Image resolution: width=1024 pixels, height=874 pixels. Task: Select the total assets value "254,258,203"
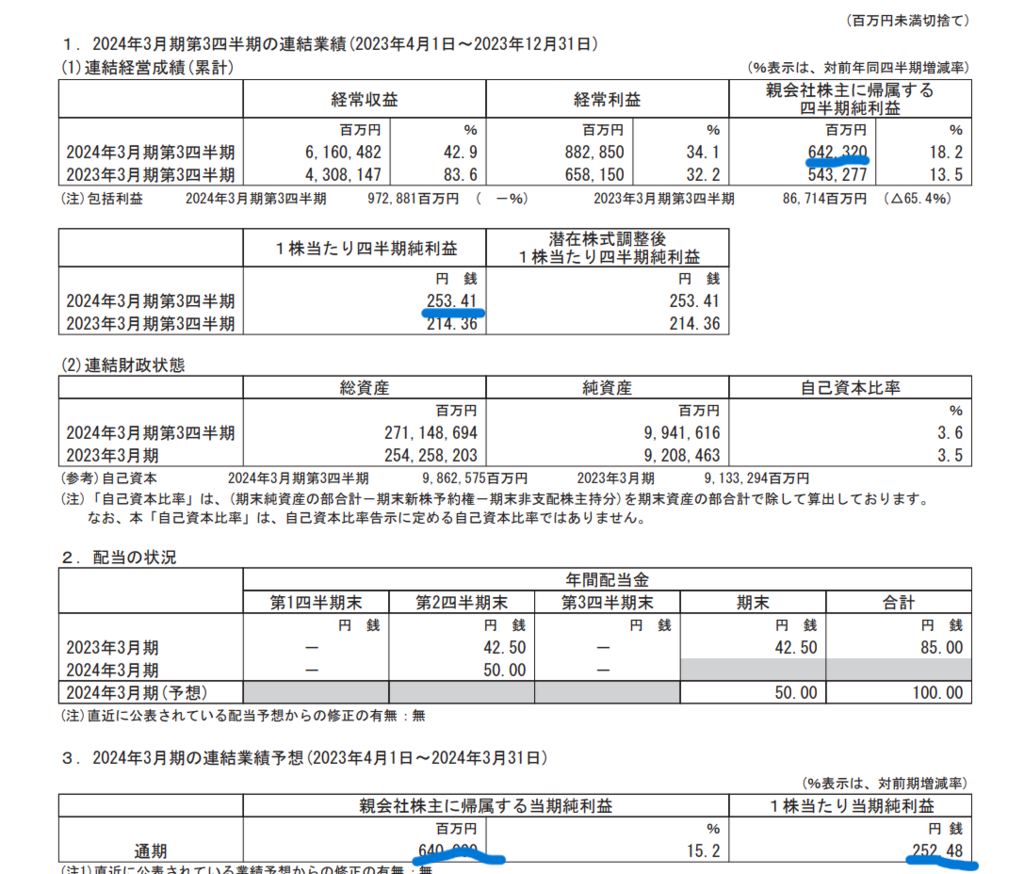[x=431, y=455]
